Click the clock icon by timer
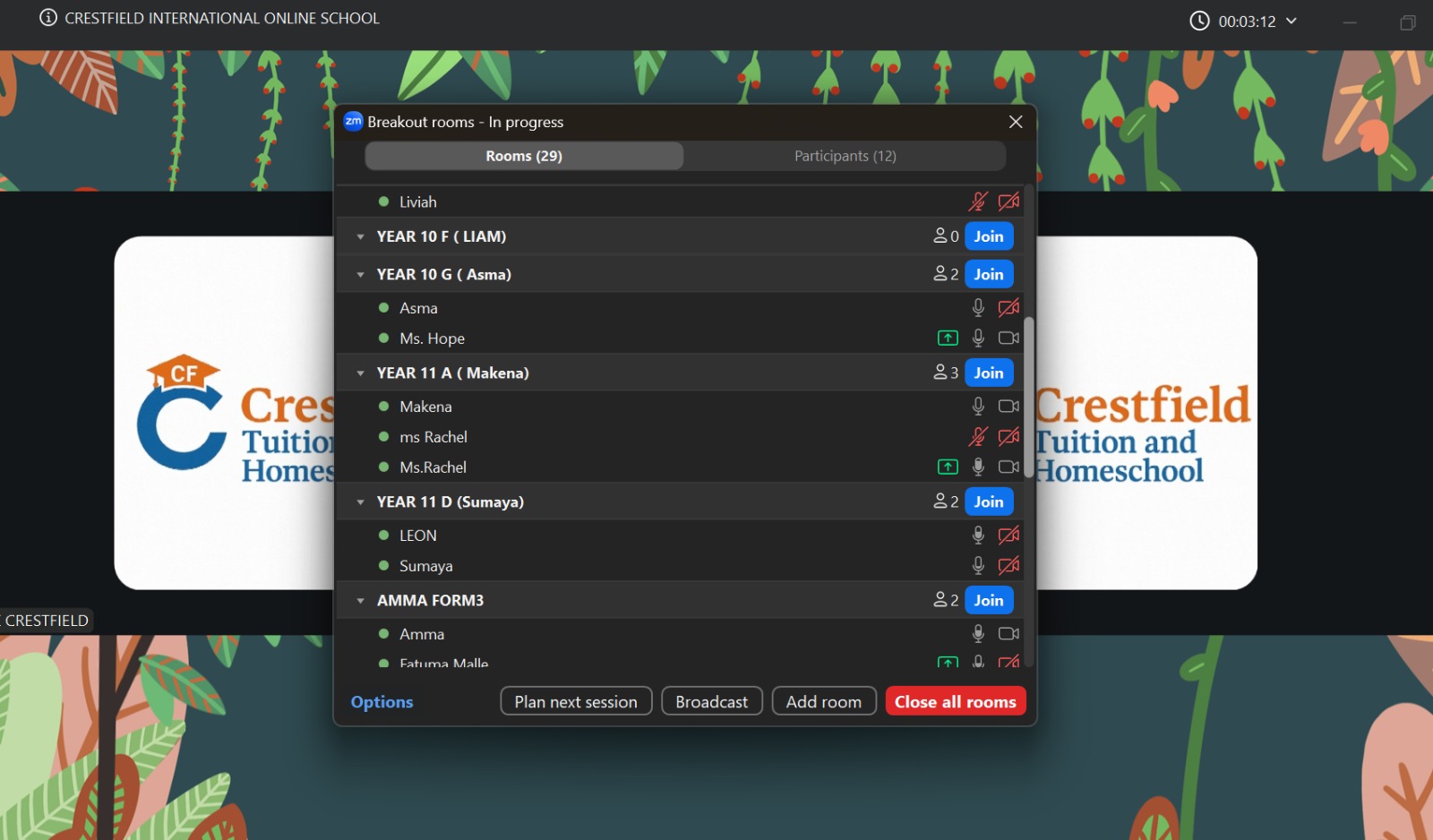The image size is (1433, 840). coord(1199,21)
